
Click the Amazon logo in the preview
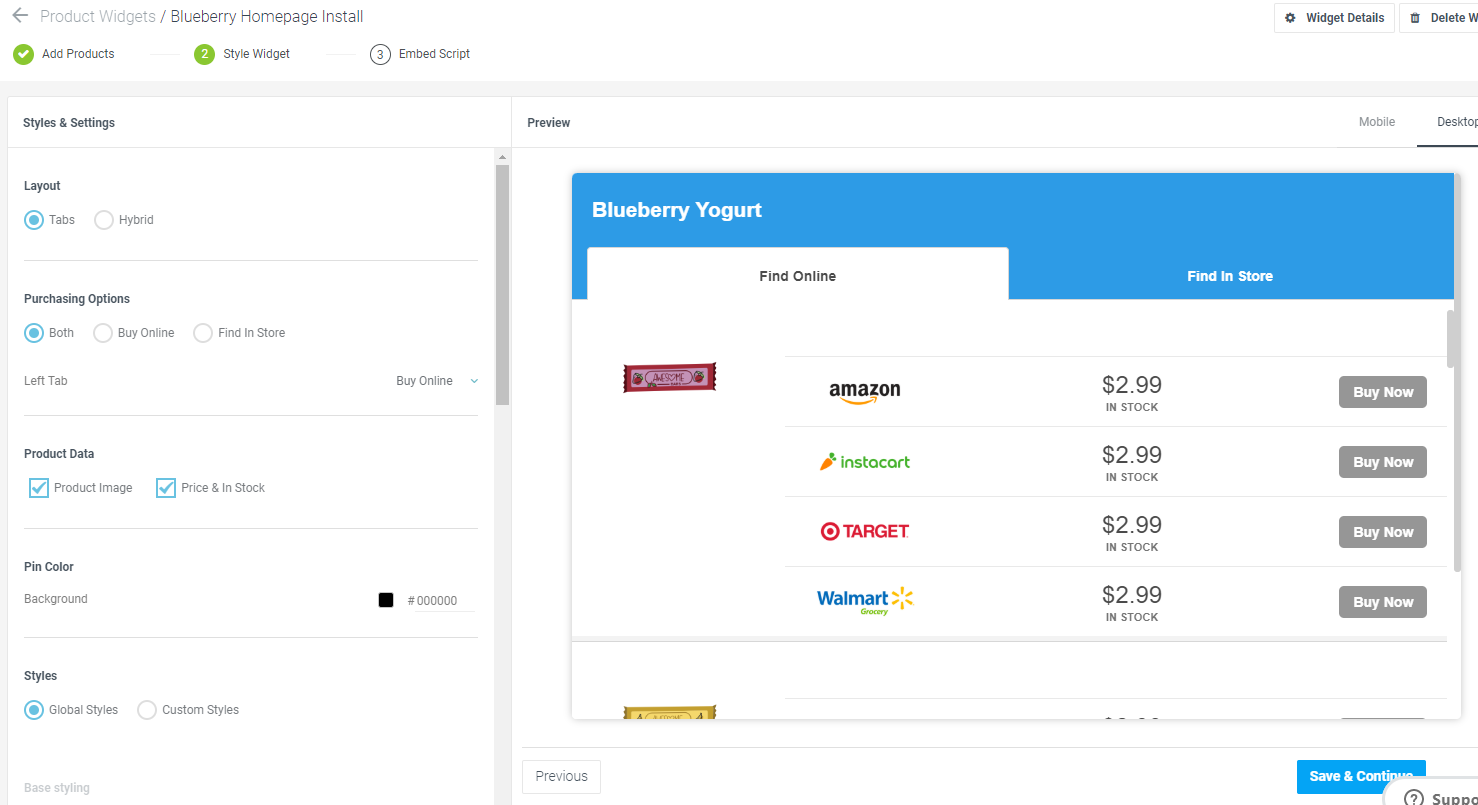(x=865, y=392)
